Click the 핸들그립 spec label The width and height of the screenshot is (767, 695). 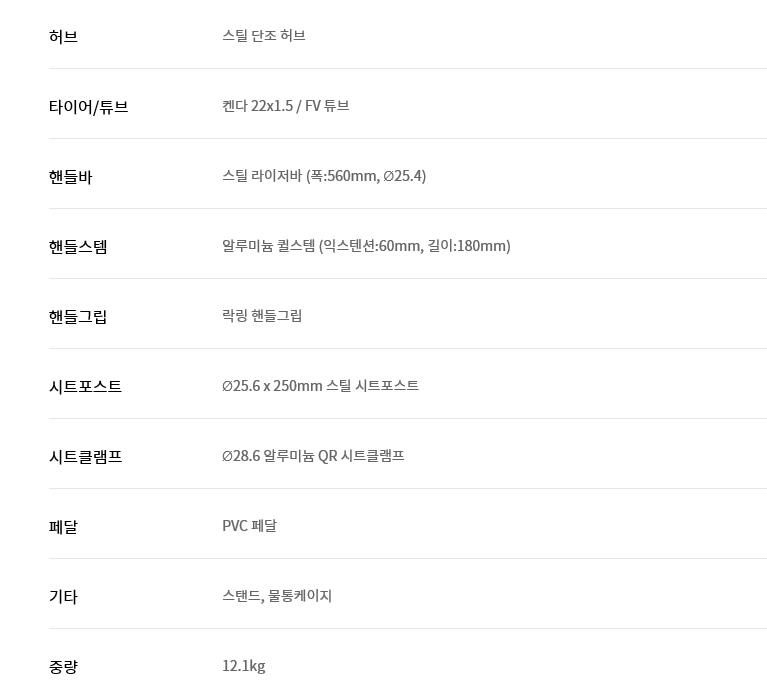coord(78,317)
